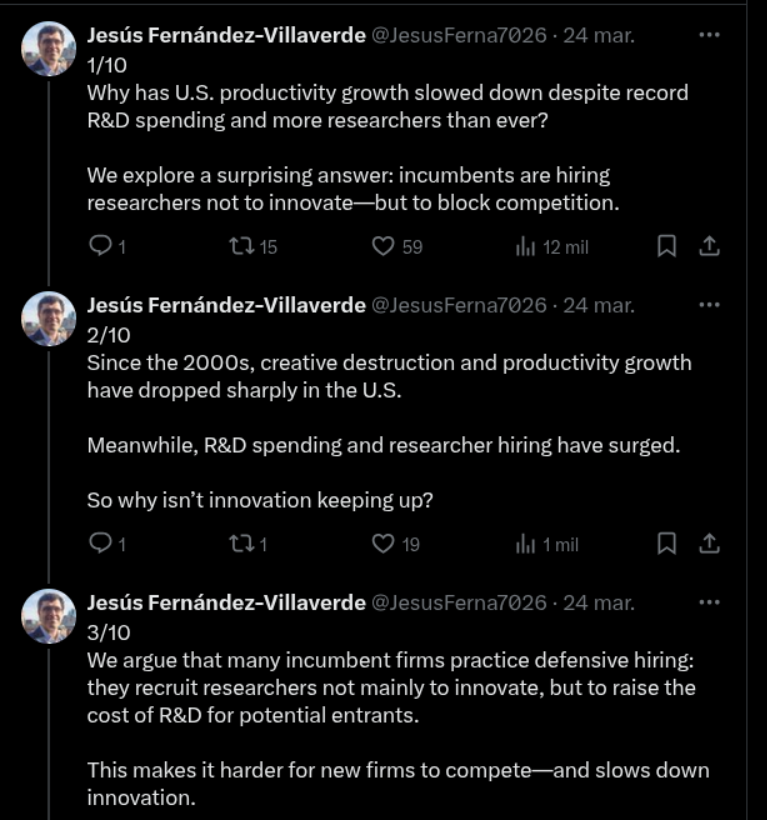Bookmark the 1/10 tweet
767x820 pixels.
tap(667, 246)
